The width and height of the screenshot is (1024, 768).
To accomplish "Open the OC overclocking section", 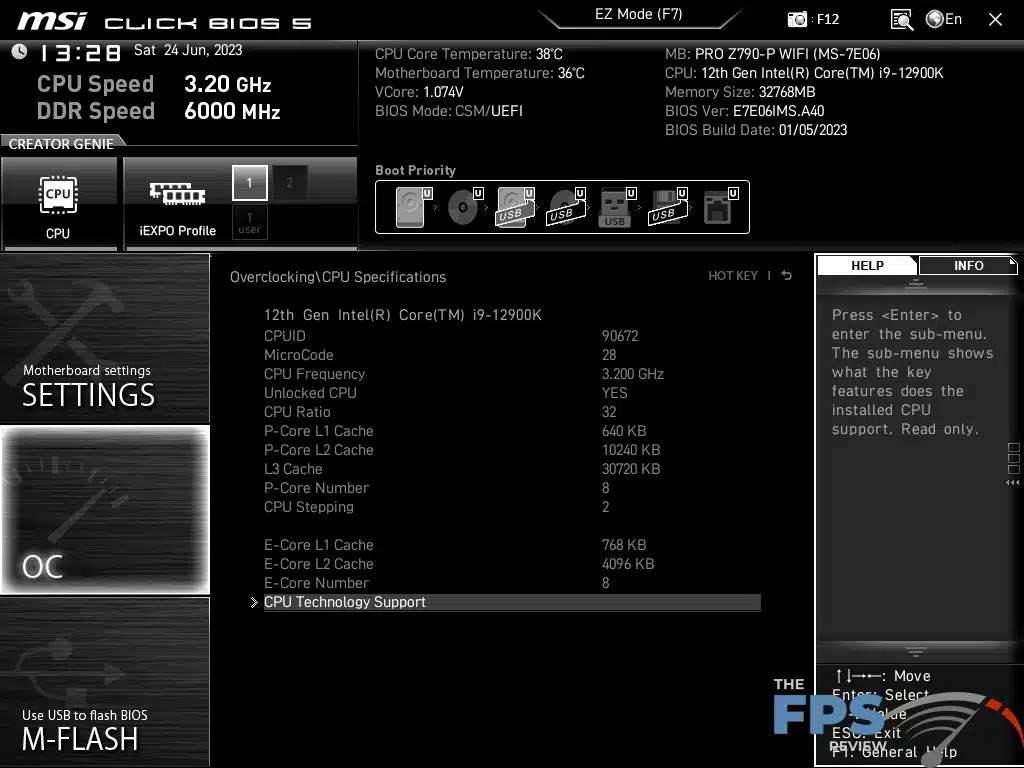I will (x=104, y=509).
